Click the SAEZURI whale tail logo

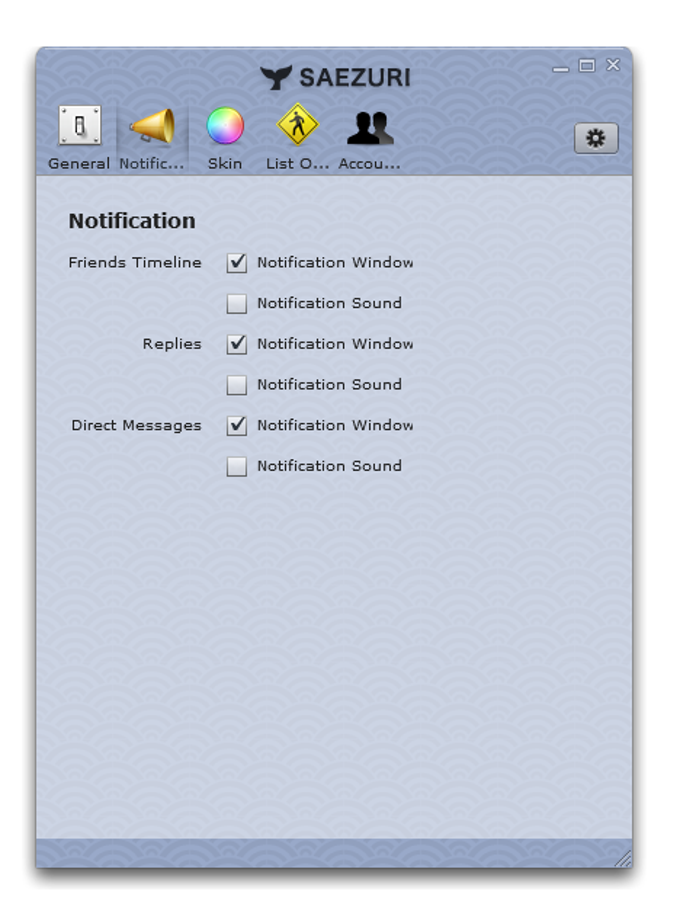(276, 77)
